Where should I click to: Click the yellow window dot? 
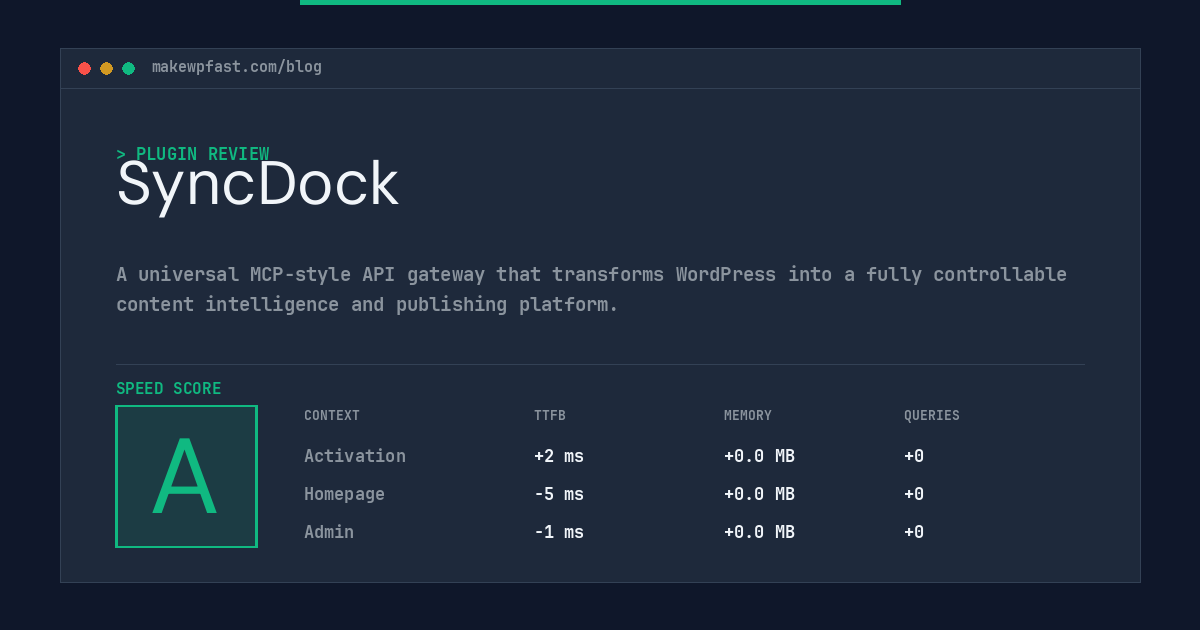coord(106,68)
